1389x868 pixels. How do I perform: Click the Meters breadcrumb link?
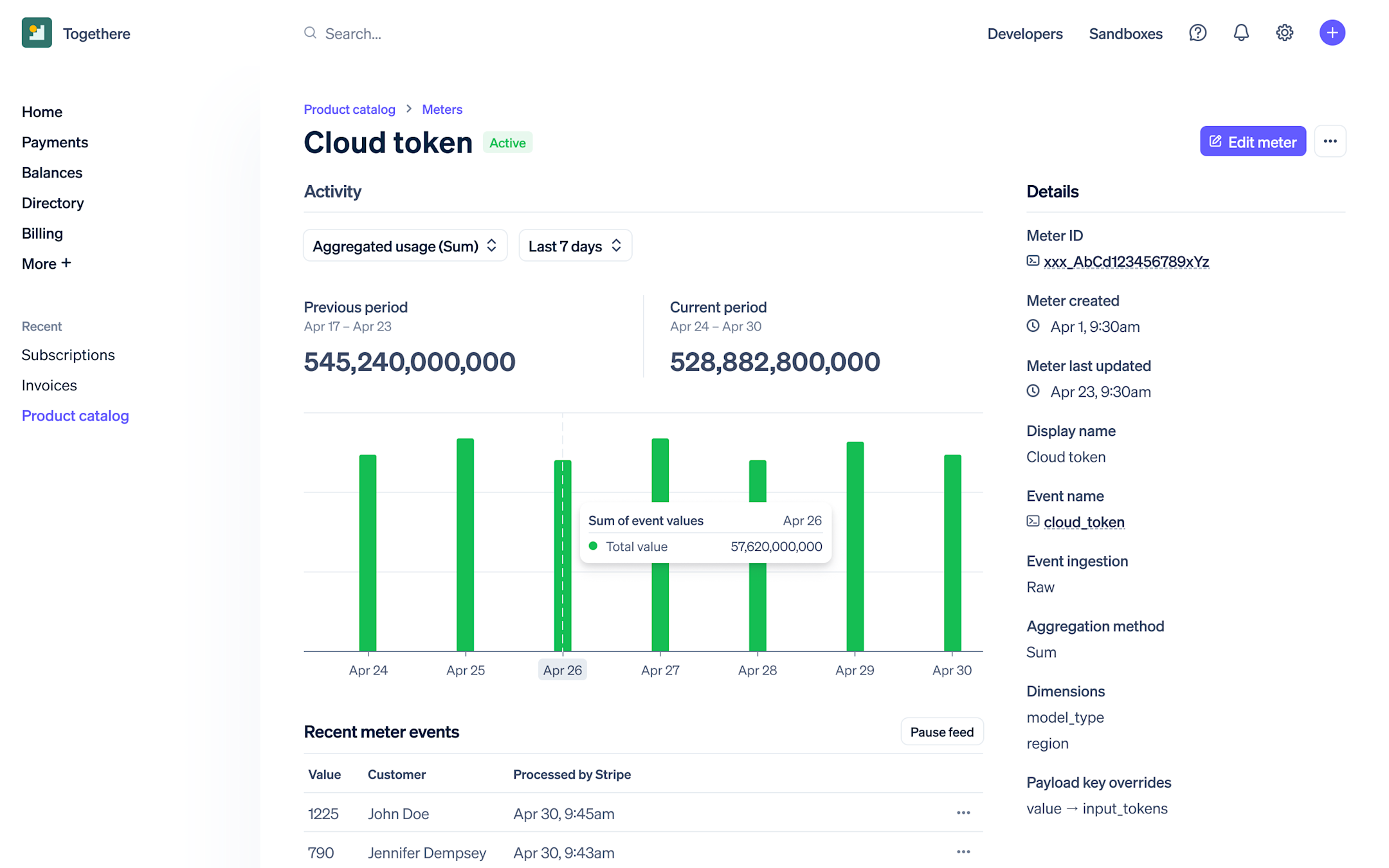[442, 108]
